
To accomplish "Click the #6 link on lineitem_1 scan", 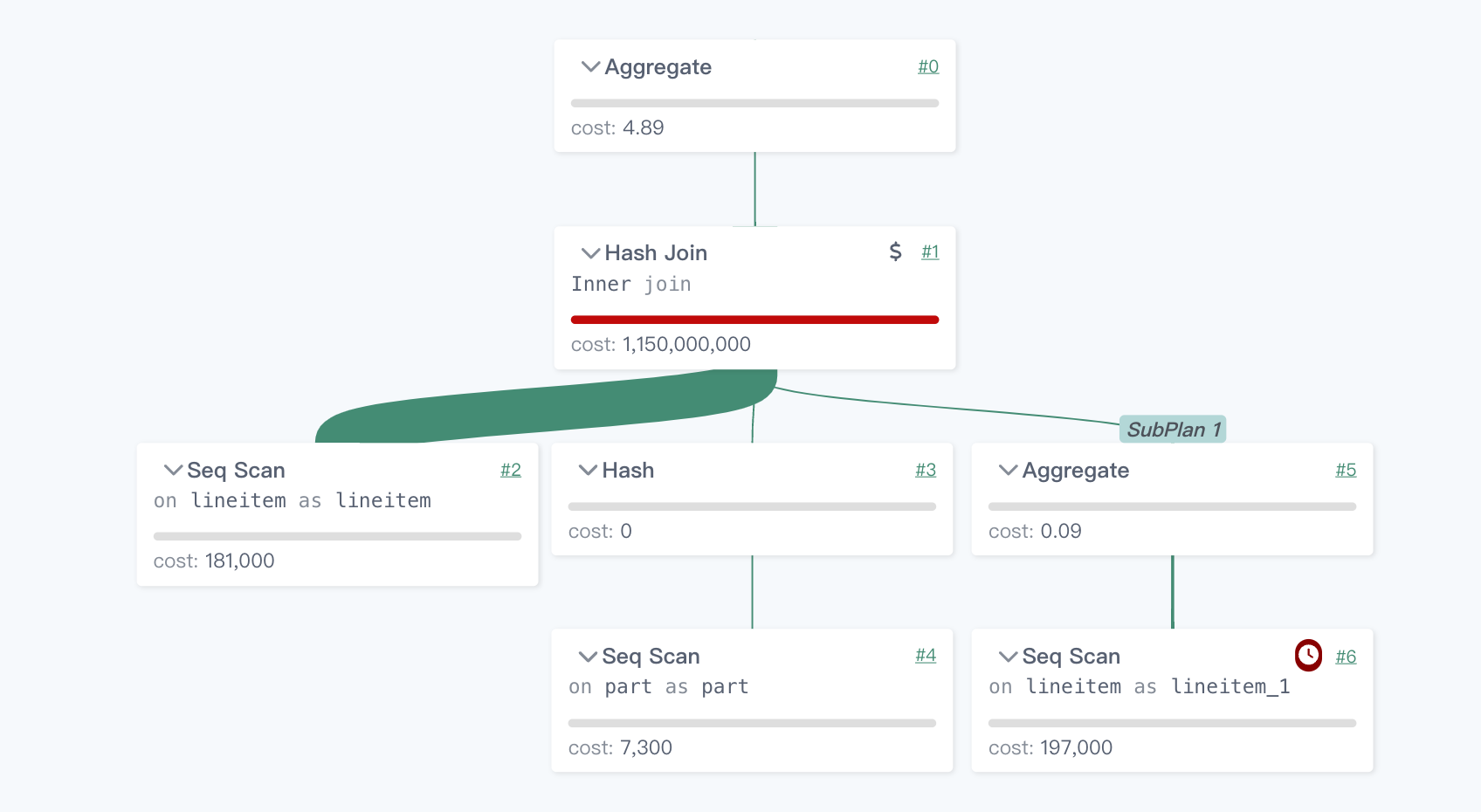I will 1345,657.
